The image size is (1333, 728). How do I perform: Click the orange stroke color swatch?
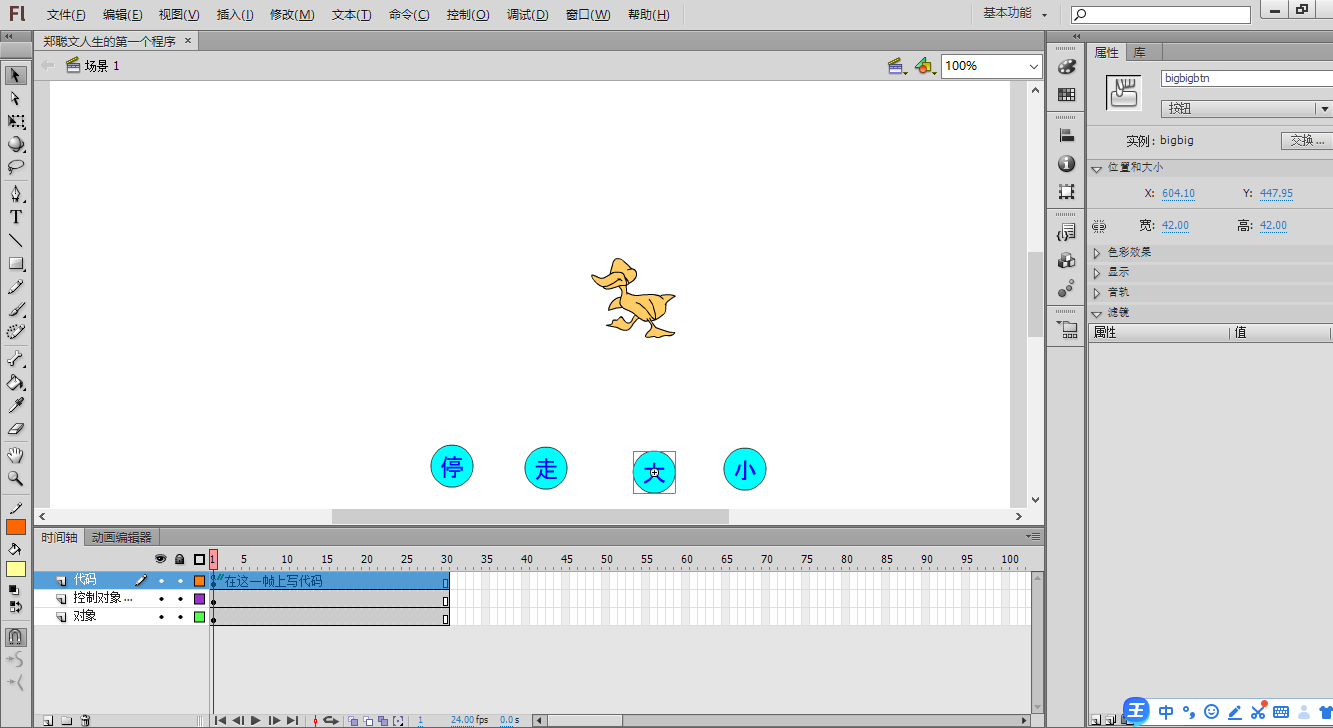[x=16, y=527]
